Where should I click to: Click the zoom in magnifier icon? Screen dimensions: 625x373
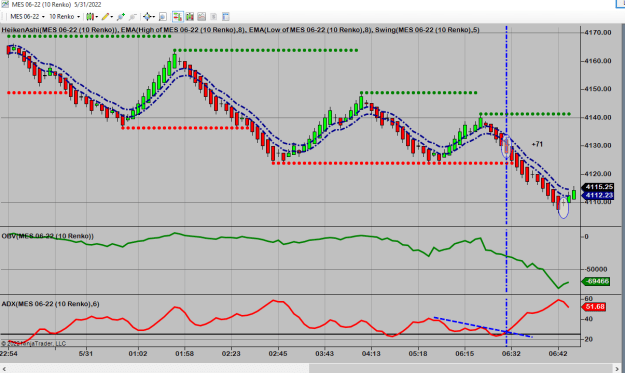click(121, 17)
